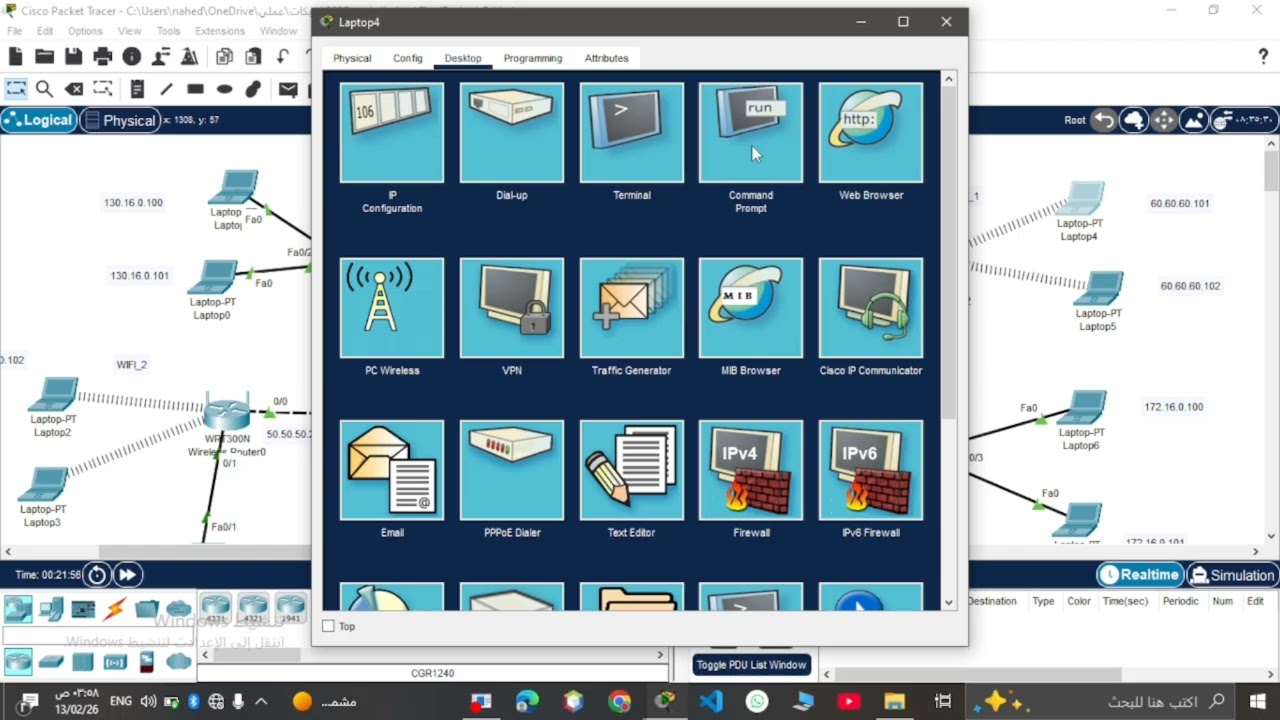Launch Traffic Generator
The image size is (1280, 720).
point(632,308)
